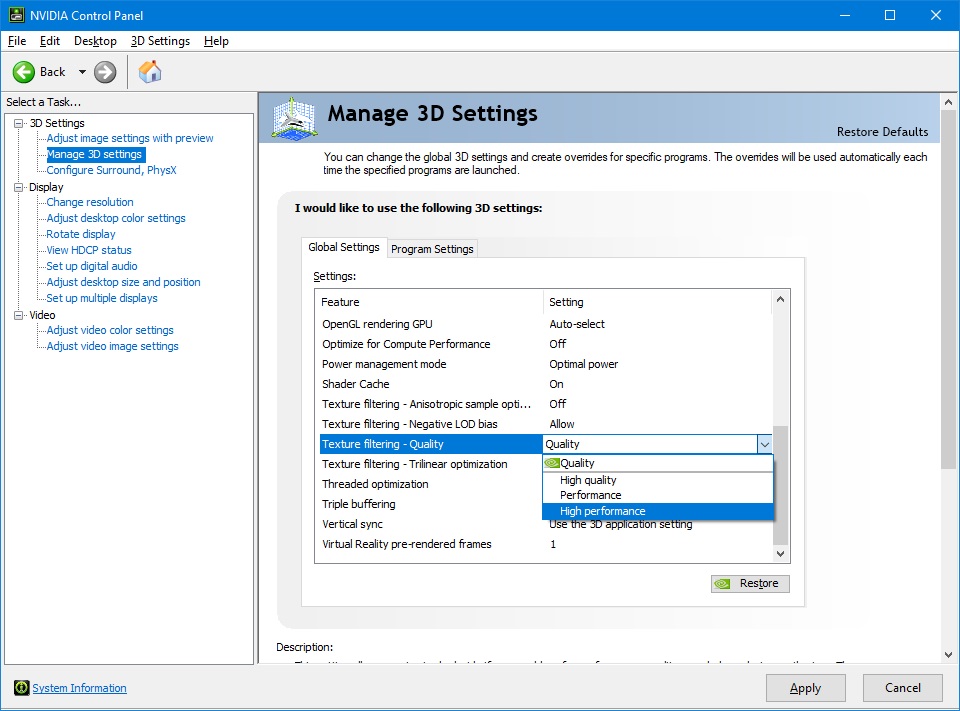Collapse the Display tree node

(x=19, y=187)
